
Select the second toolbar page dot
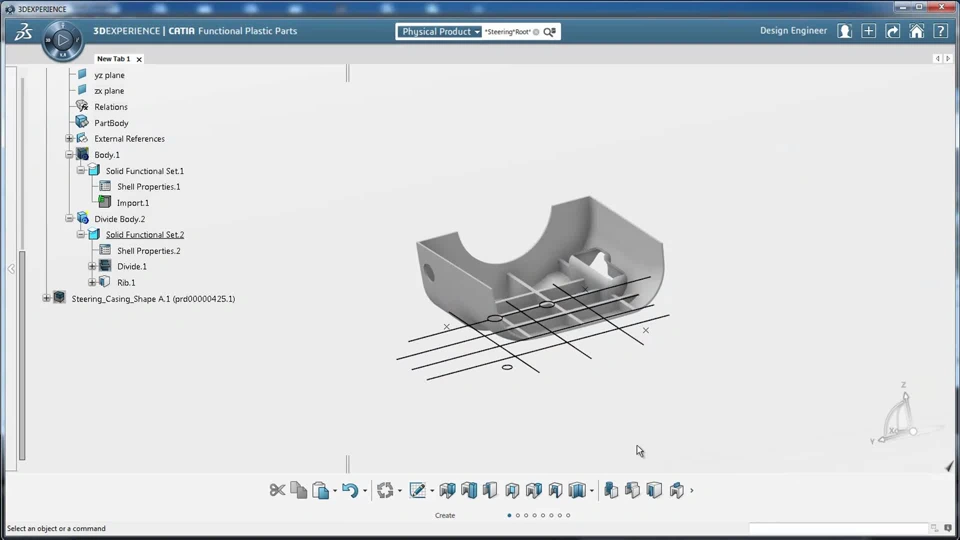coord(518,516)
